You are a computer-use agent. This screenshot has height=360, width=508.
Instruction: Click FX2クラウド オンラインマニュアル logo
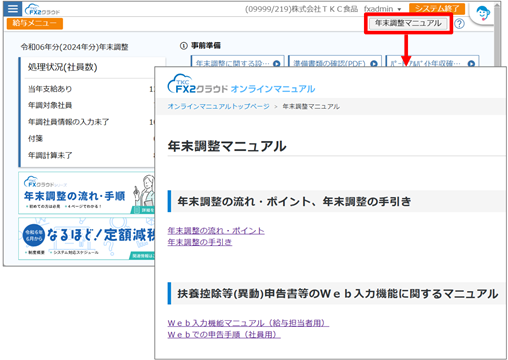[x=241, y=84]
